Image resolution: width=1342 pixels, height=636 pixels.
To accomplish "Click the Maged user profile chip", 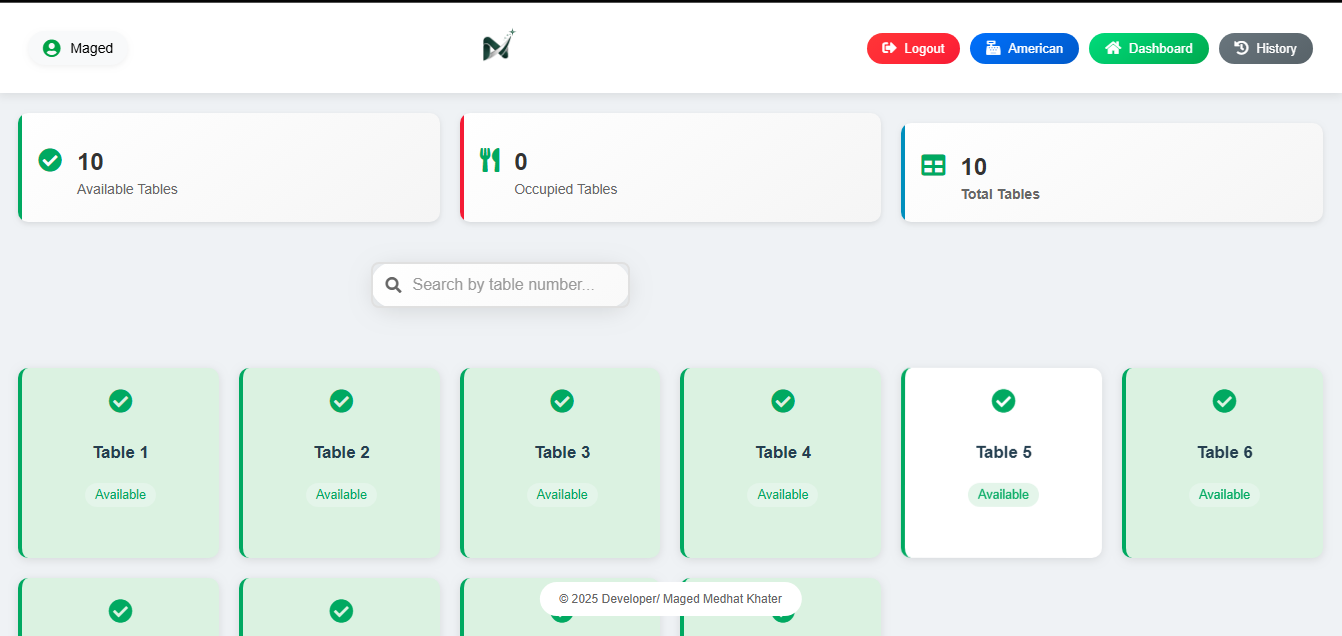I will pos(78,48).
